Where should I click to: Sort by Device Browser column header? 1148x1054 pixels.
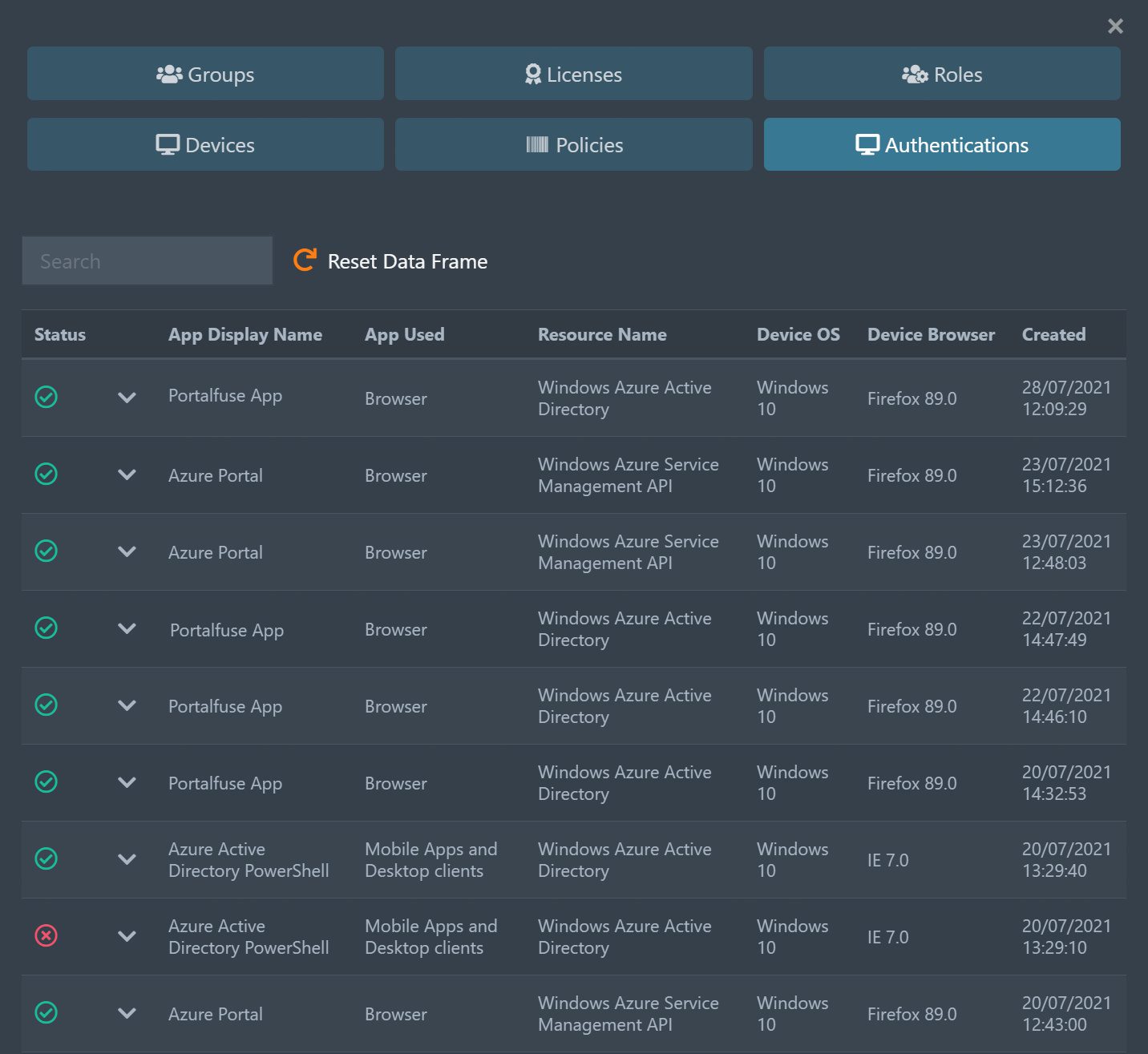931,334
